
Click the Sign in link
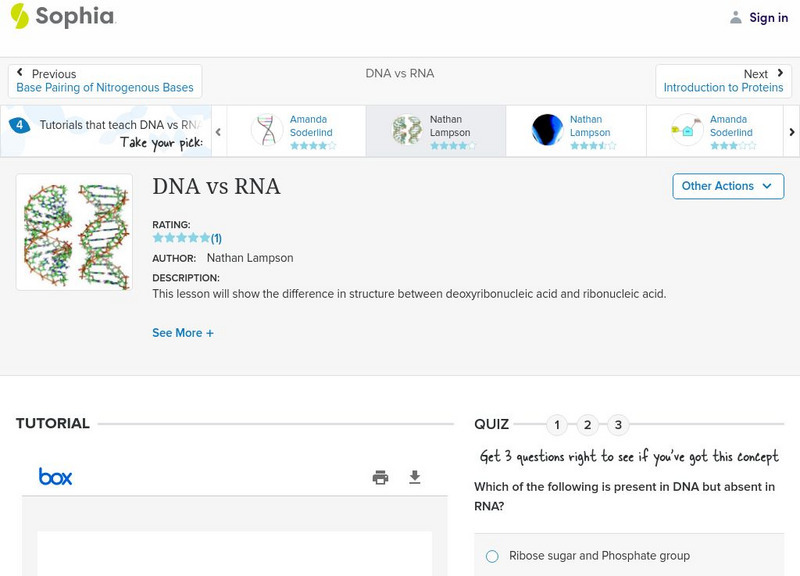tap(768, 17)
